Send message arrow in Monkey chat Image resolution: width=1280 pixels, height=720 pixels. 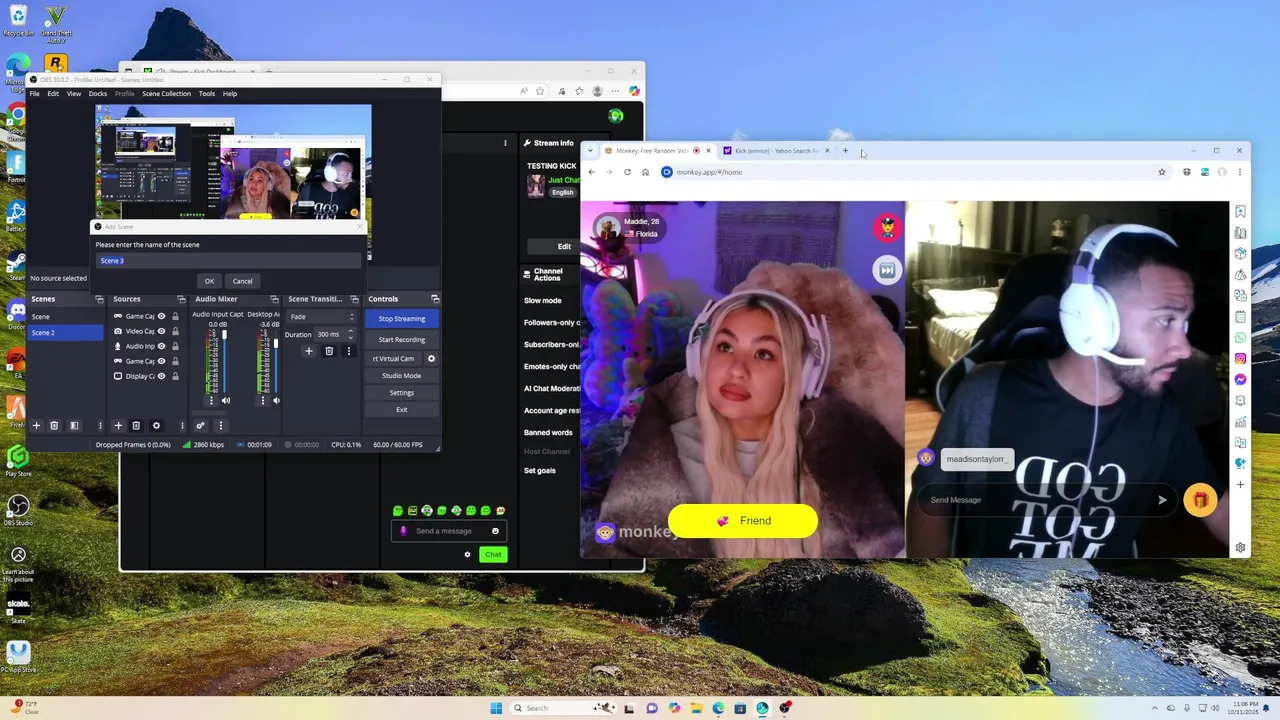pos(1162,500)
